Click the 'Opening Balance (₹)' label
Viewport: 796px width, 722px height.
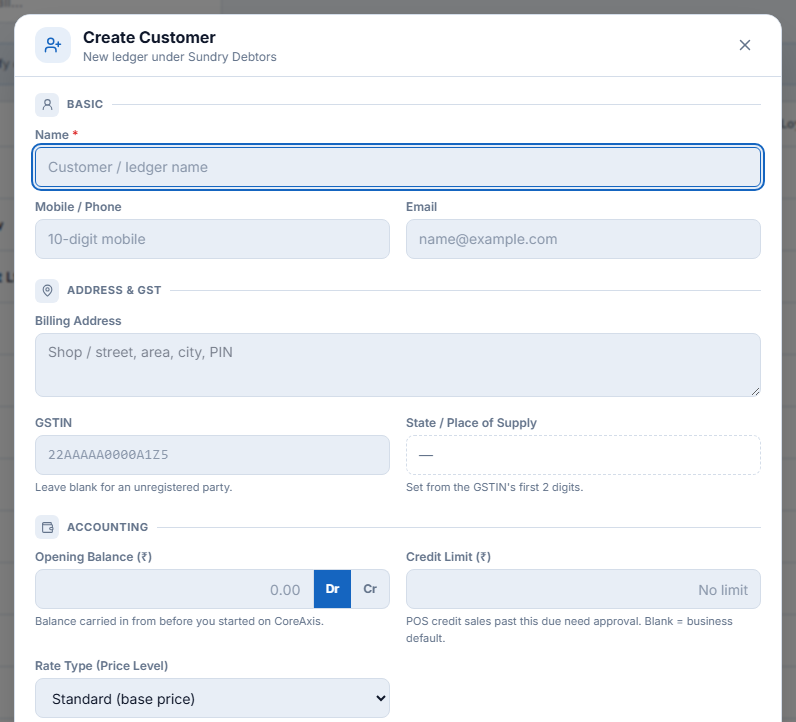[93, 556]
